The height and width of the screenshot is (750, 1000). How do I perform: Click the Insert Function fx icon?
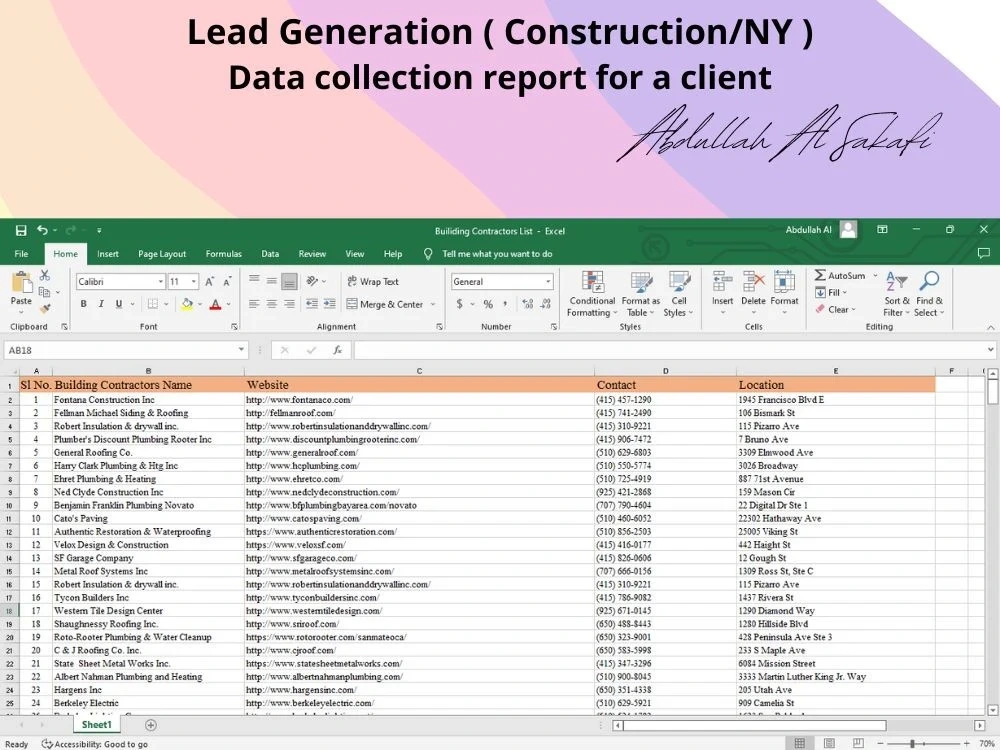337,350
